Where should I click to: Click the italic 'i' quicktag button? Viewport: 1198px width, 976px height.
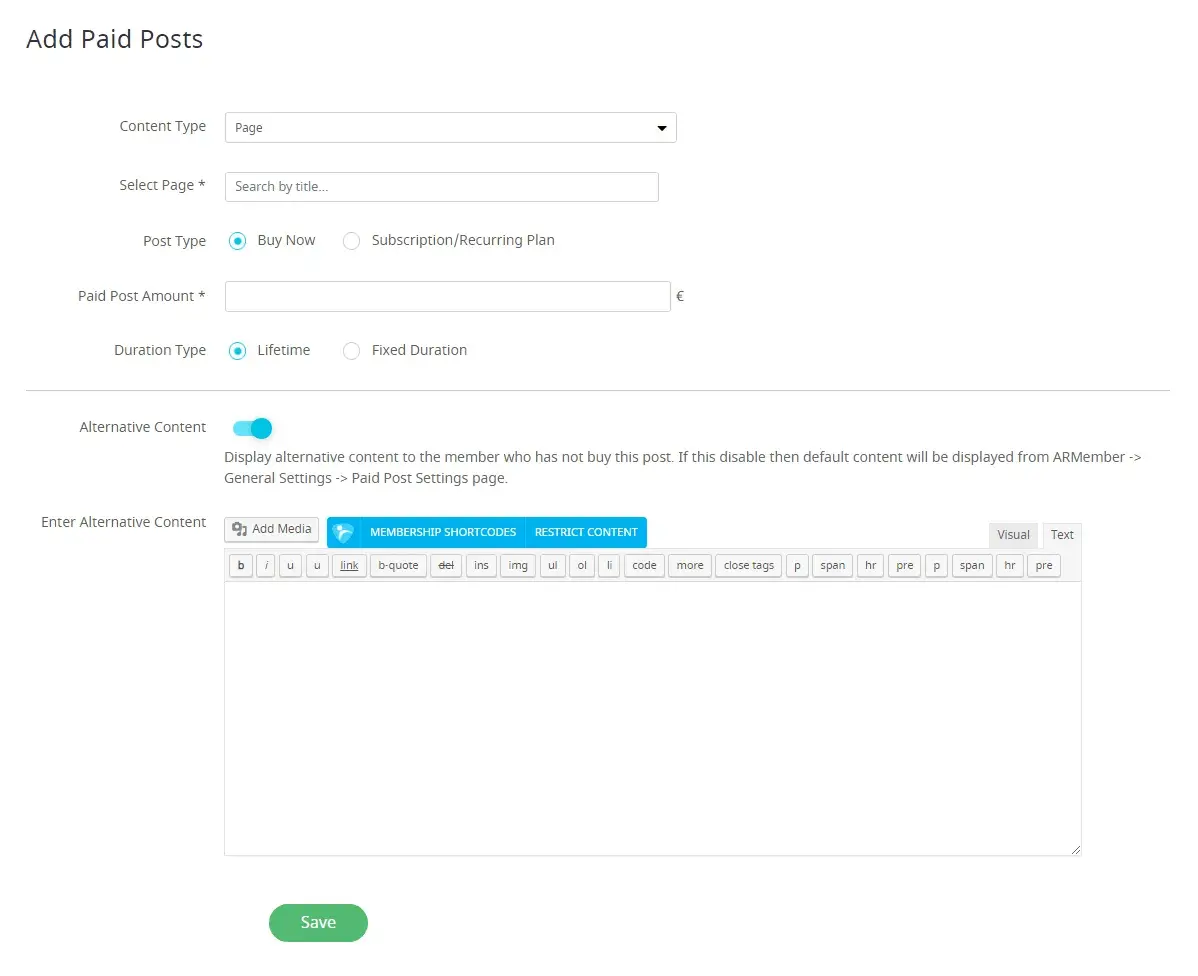tap(266, 566)
